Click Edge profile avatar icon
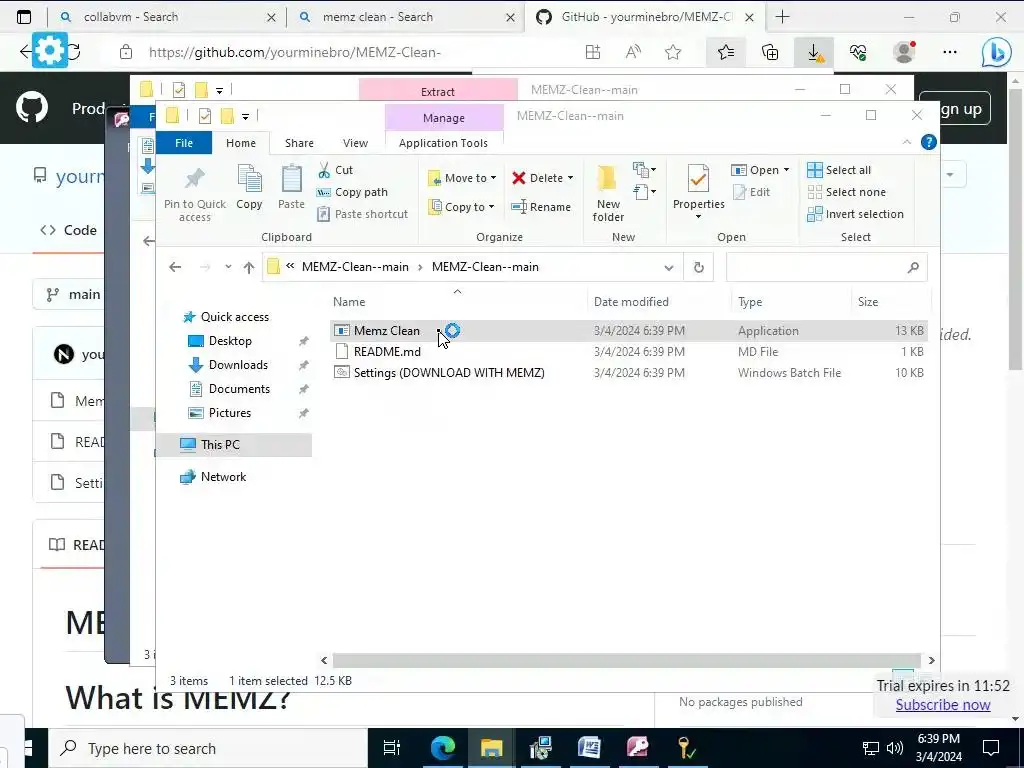 coord(904,52)
